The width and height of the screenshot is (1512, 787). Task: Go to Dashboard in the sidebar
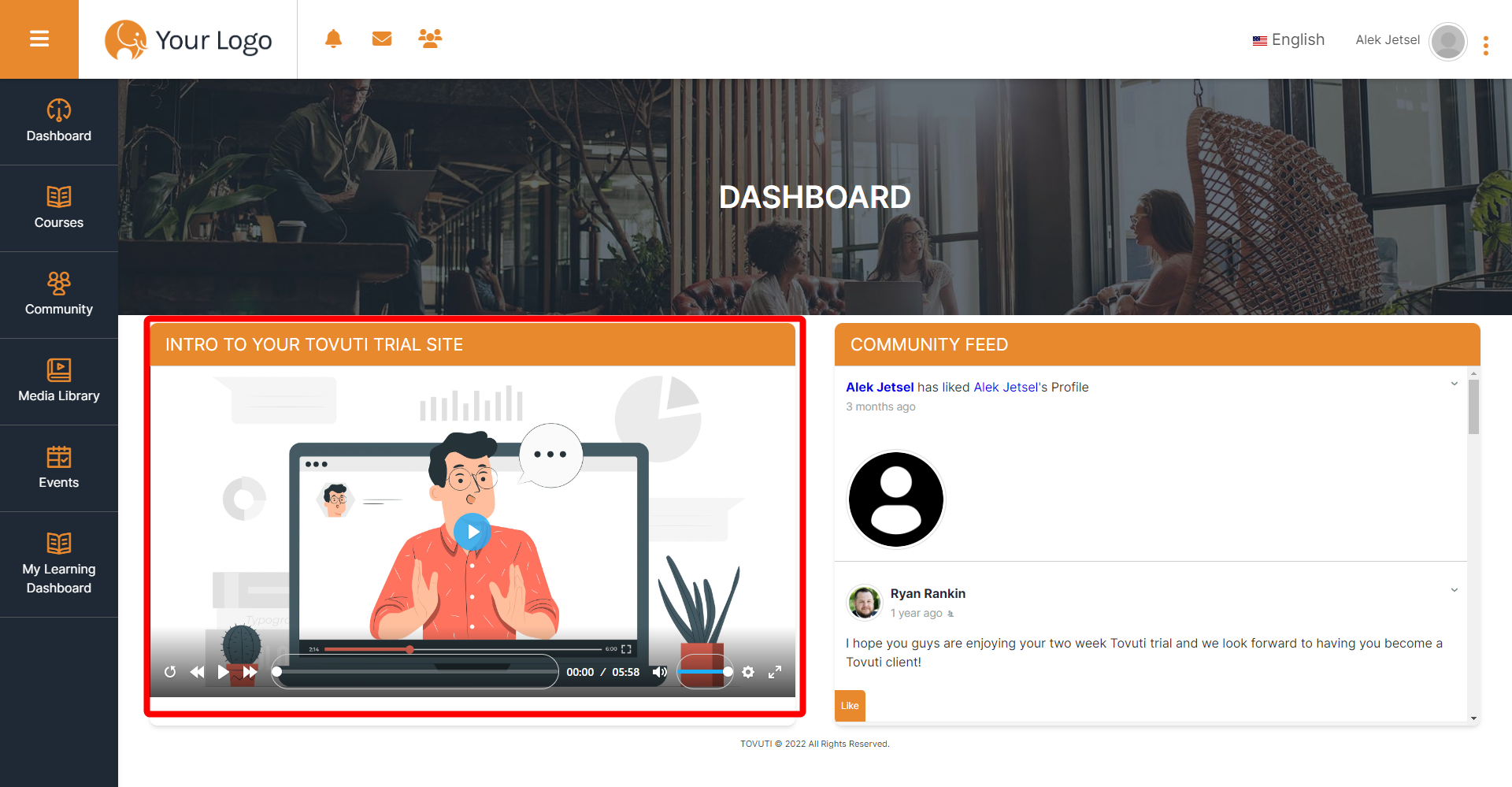pos(59,122)
